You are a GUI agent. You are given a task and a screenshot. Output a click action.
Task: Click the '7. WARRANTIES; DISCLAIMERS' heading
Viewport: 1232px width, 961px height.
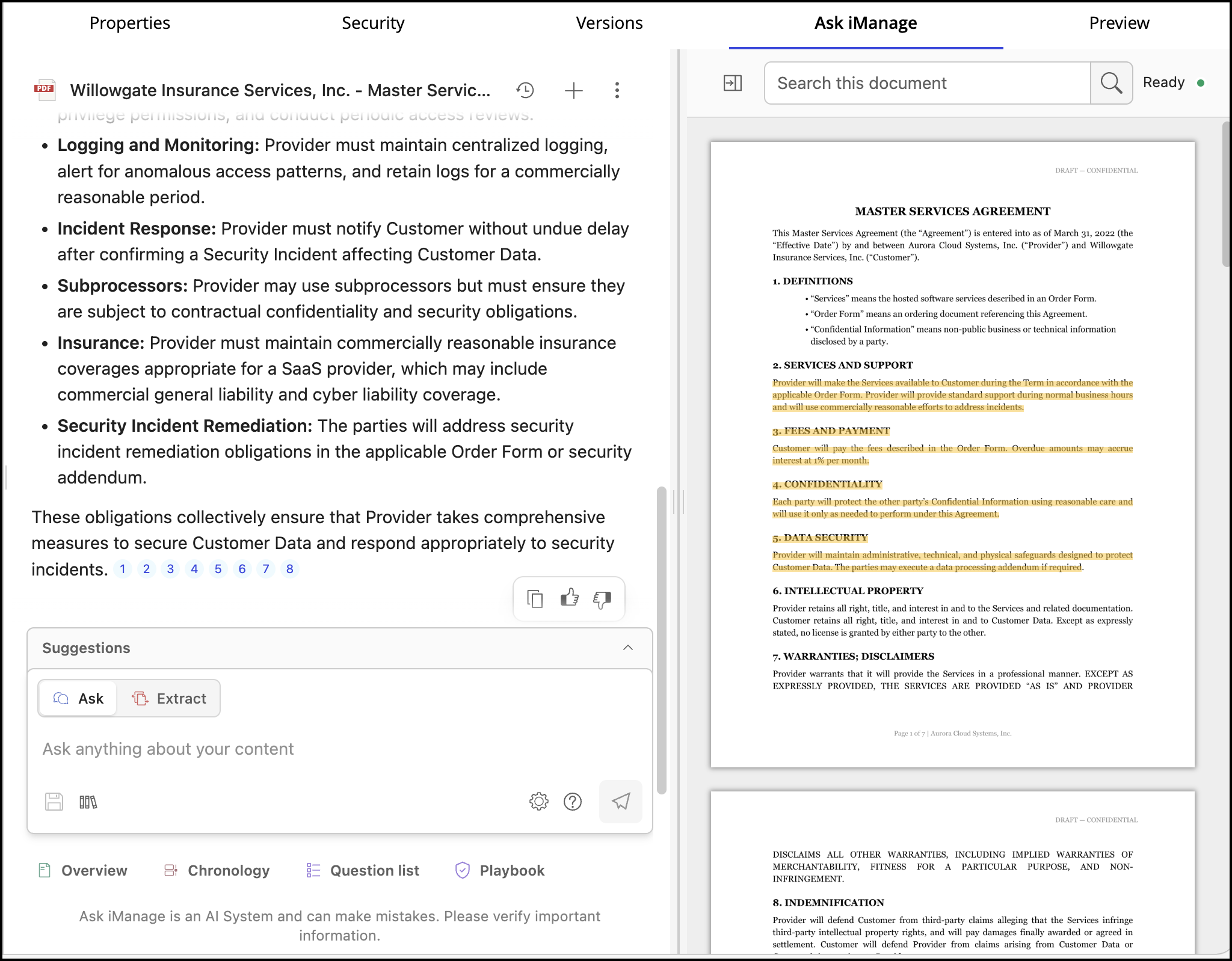coord(853,656)
